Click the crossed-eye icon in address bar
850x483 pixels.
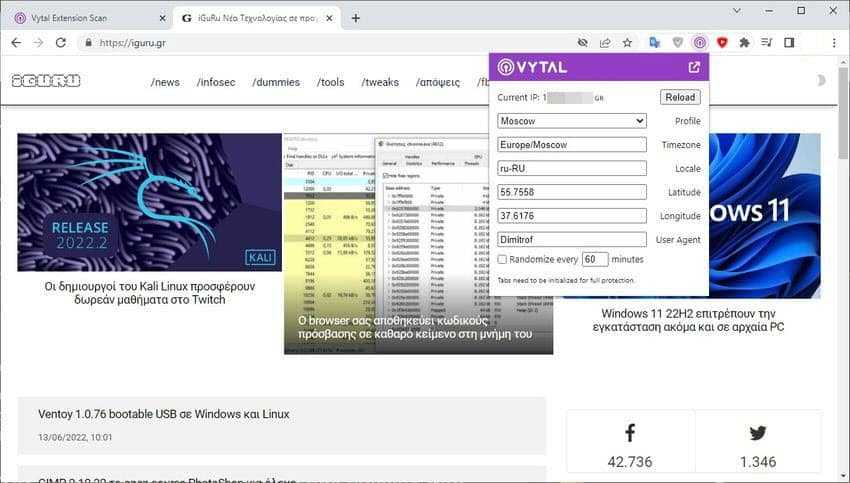pyautogui.click(x=583, y=42)
